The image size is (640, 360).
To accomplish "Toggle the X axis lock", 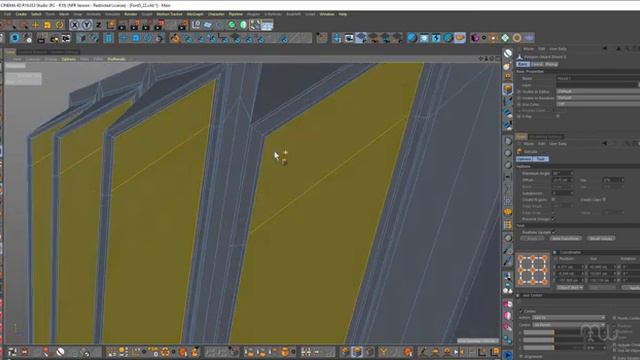I will coord(75,25).
